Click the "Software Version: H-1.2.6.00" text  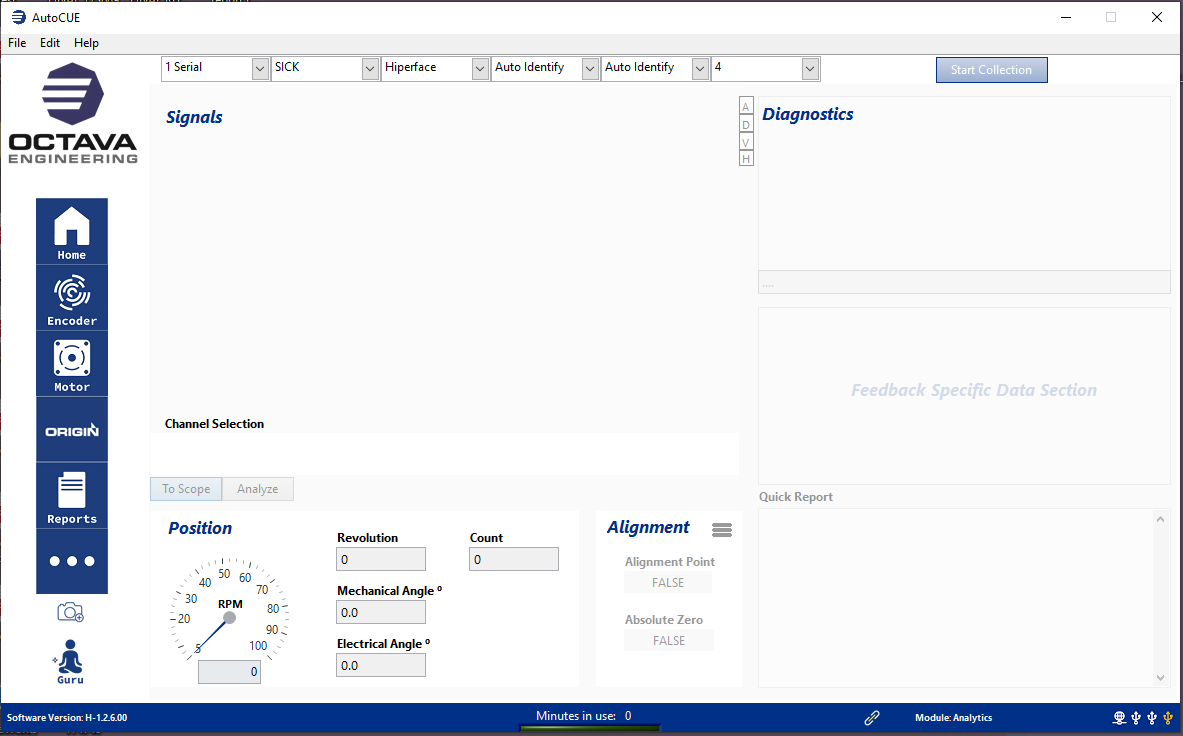point(67,718)
